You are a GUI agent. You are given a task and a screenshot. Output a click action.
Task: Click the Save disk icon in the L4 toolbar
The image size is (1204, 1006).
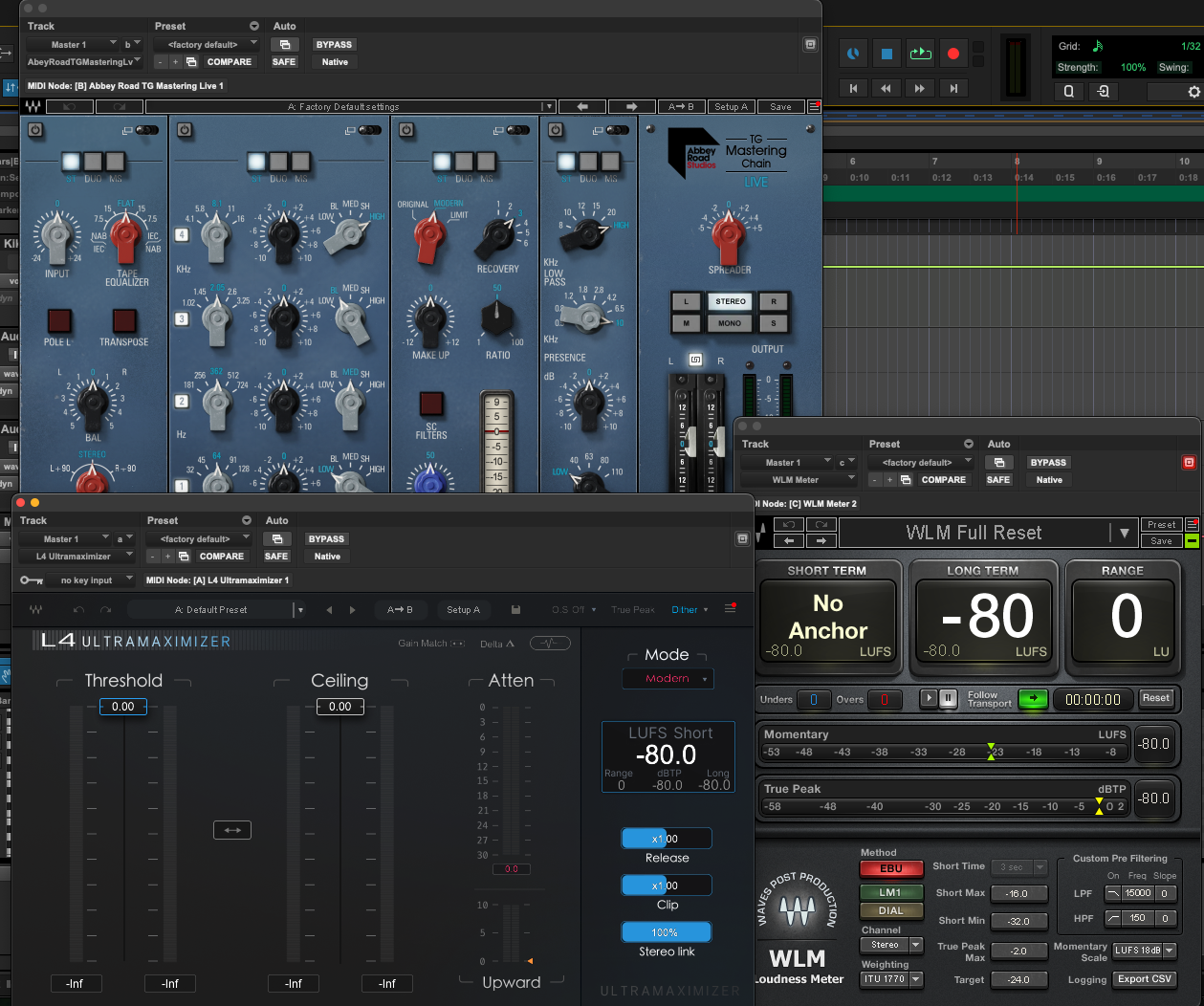[x=514, y=609]
